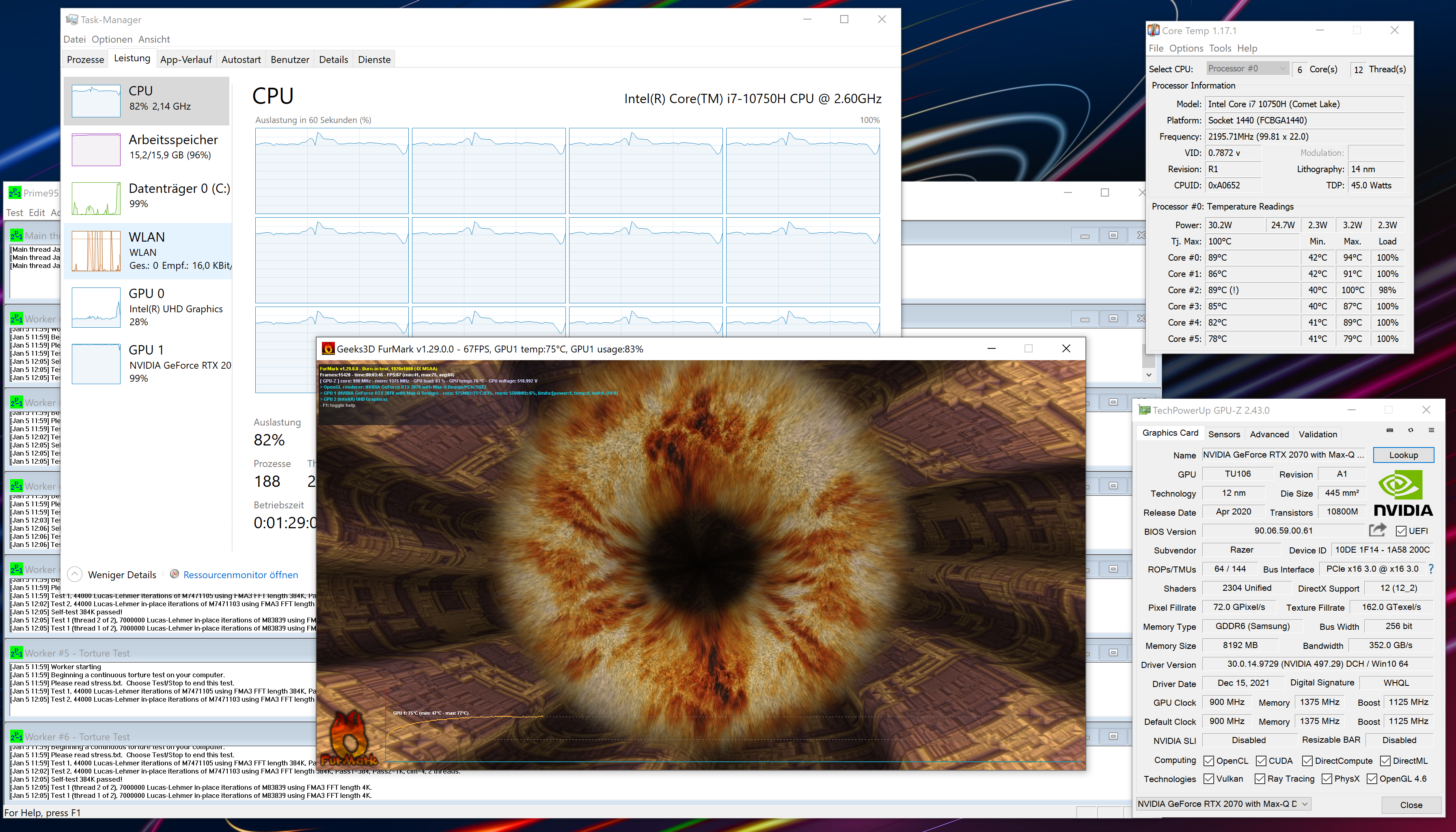Select GPU 1 NVIDIA GeForce in sidebar
Viewport: 1456px width, 832px height.
coord(151,363)
